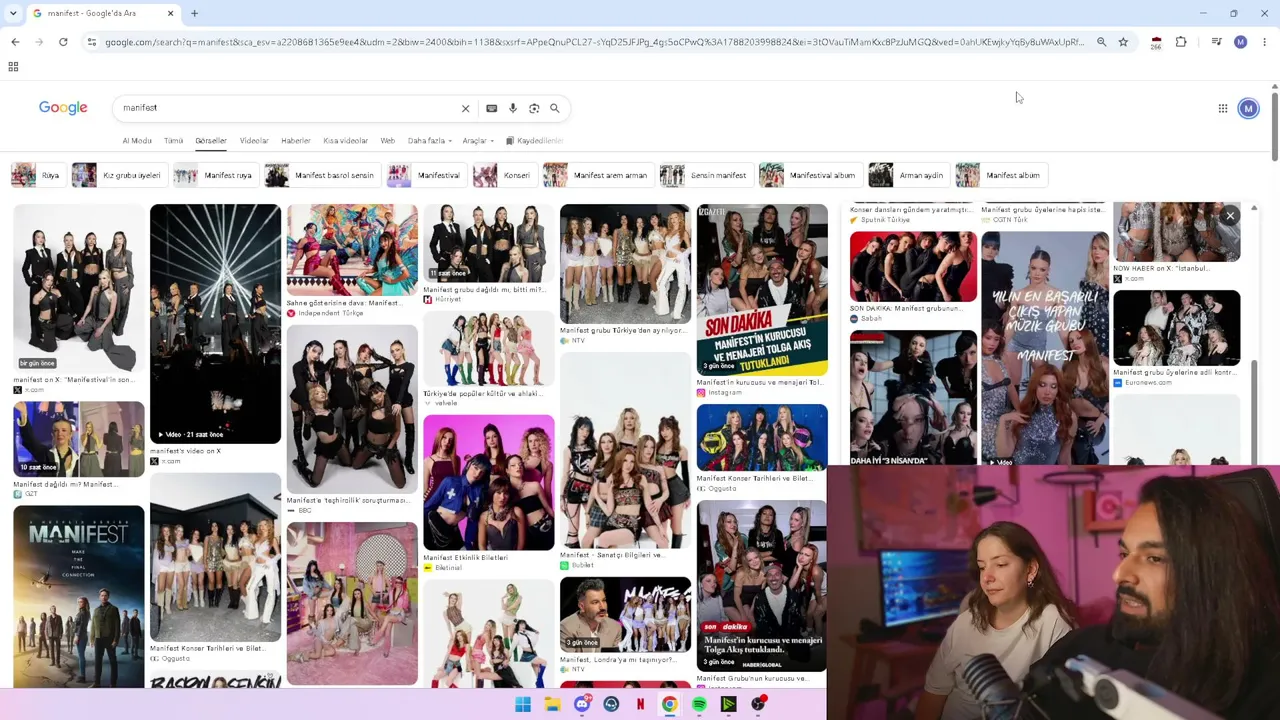Screen dimensions: 1280x720
Task: Open a new browser tab
Action: (194, 13)
